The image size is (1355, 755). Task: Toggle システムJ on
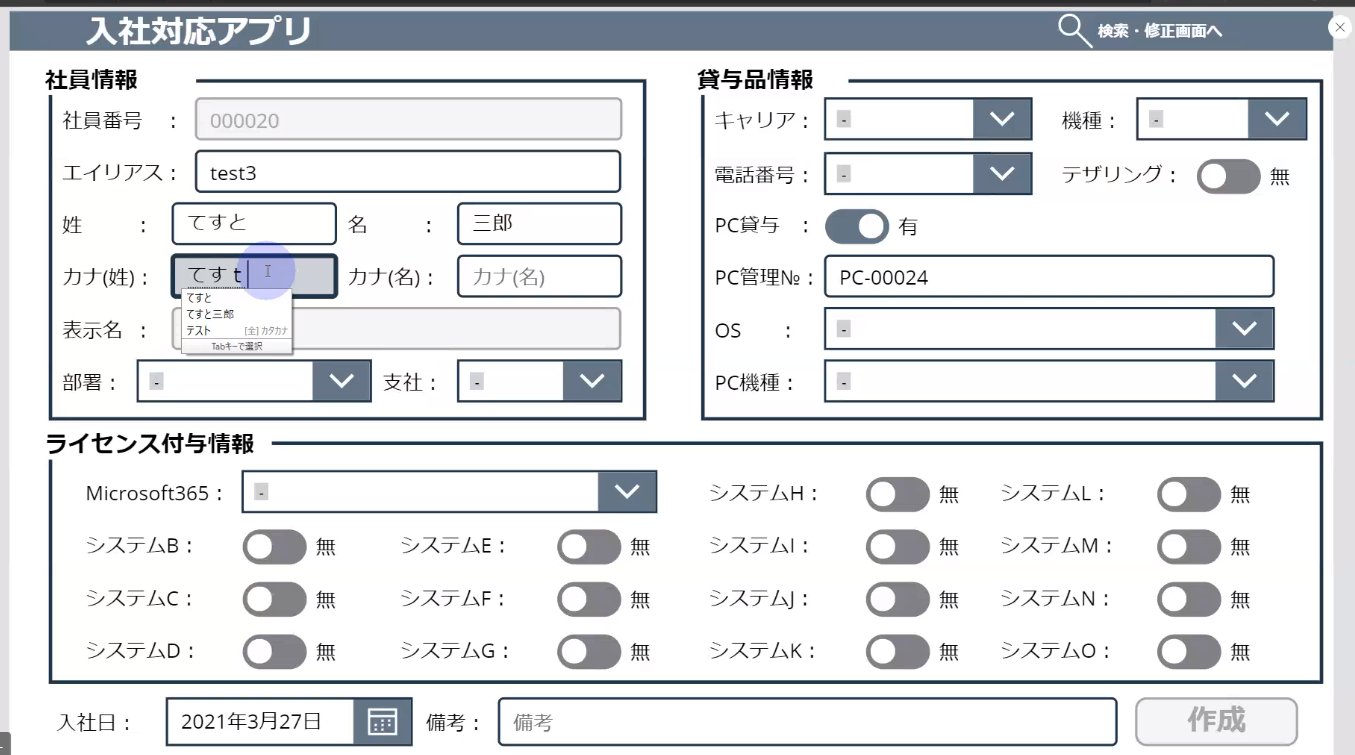click(898, 599)
